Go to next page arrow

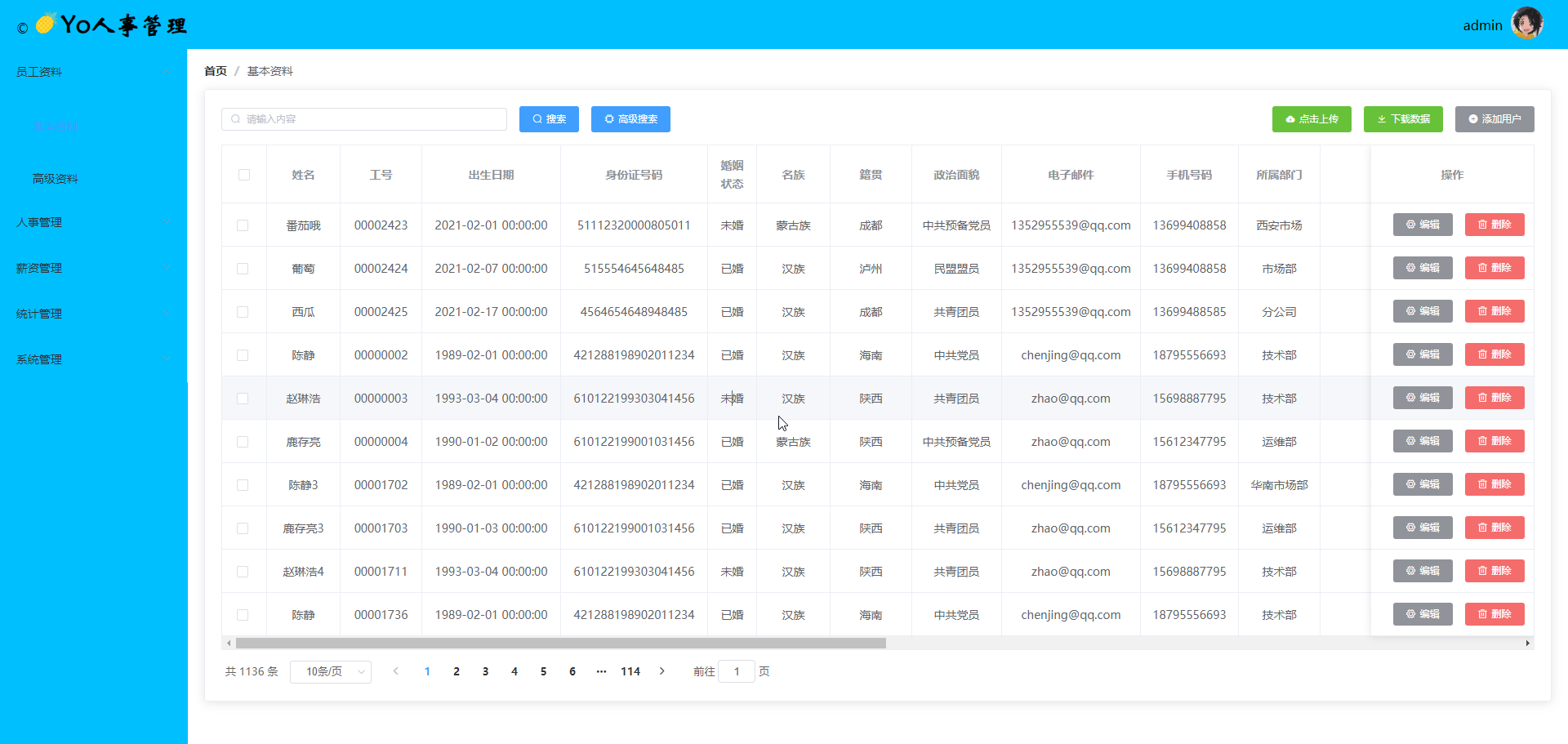tap(662, 671)
